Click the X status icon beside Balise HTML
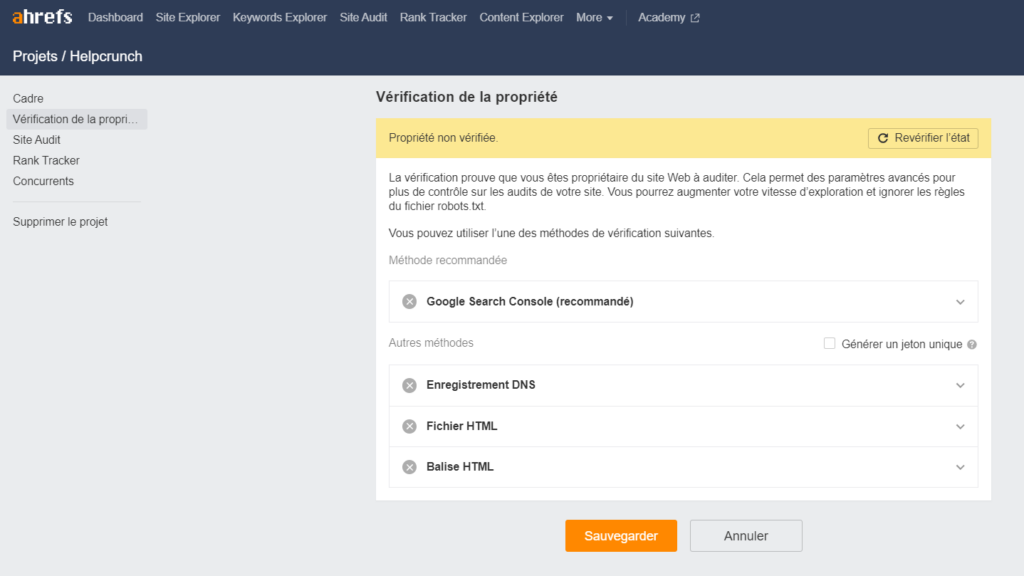The image size is (1024, 576). 409,467
